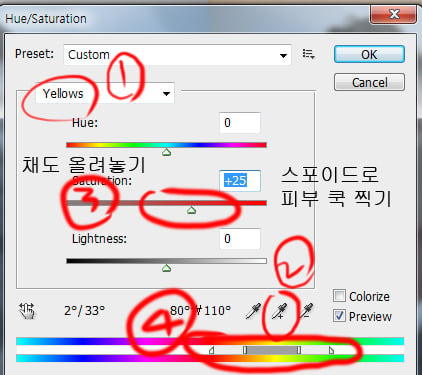Click the 80°/110° range readout
Viewport: 422px width, 375px height.
click(200, 311)
